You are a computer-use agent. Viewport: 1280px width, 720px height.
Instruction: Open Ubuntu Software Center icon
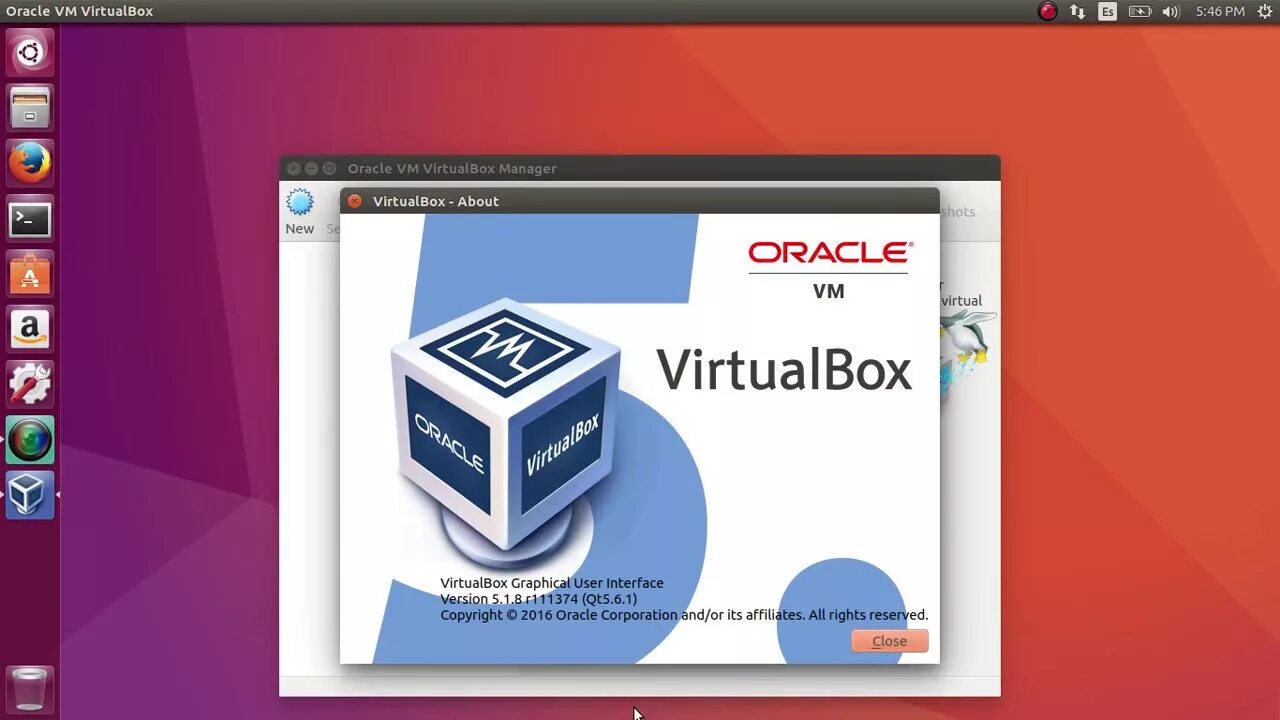[x=30, y=274]
